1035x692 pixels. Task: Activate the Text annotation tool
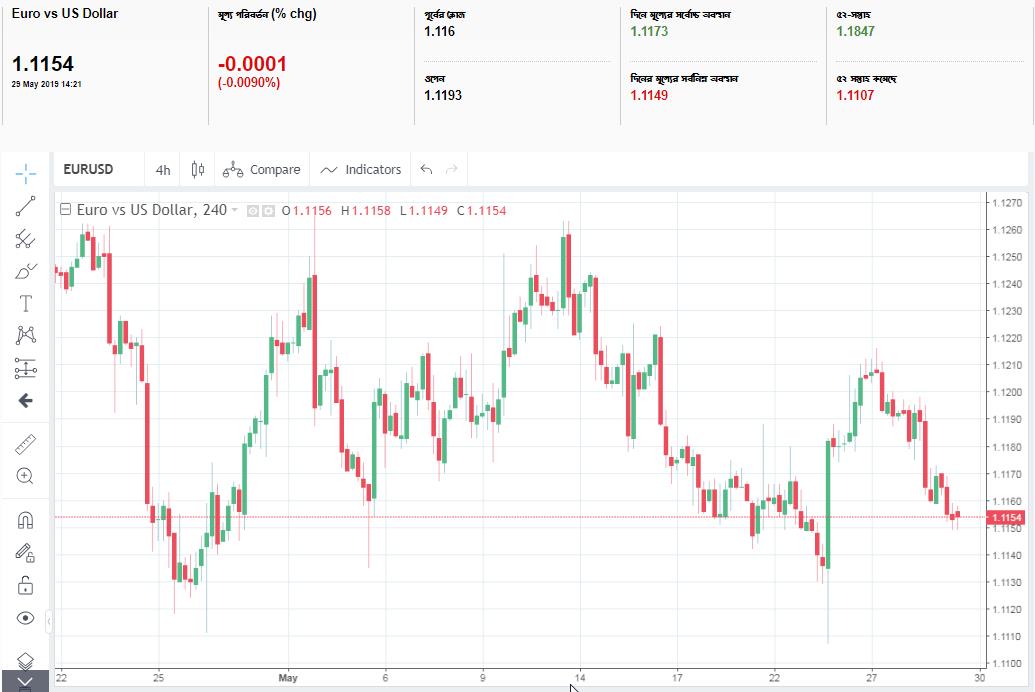[26, 303]
